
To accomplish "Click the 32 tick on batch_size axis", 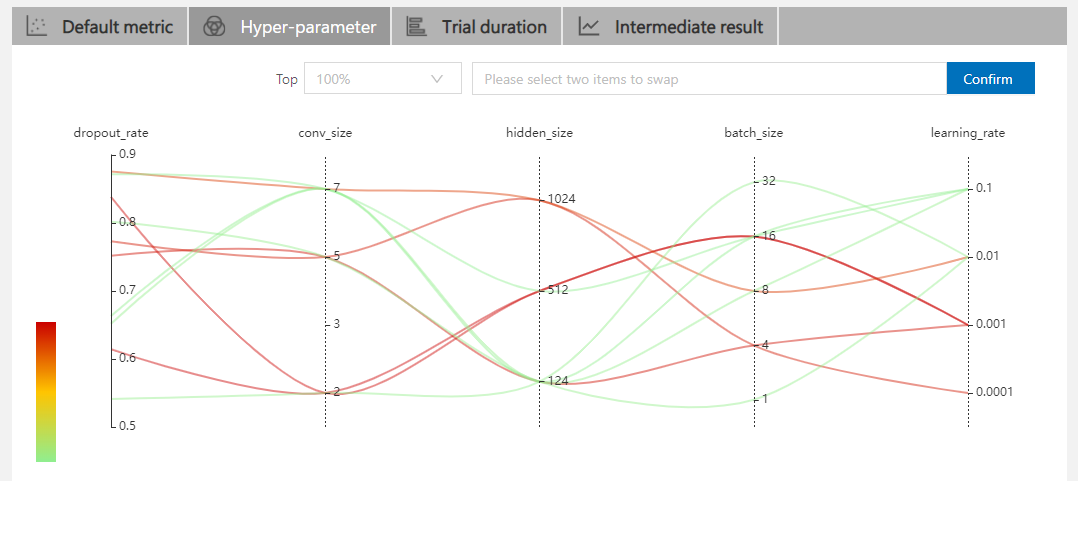I will point(768,181).
